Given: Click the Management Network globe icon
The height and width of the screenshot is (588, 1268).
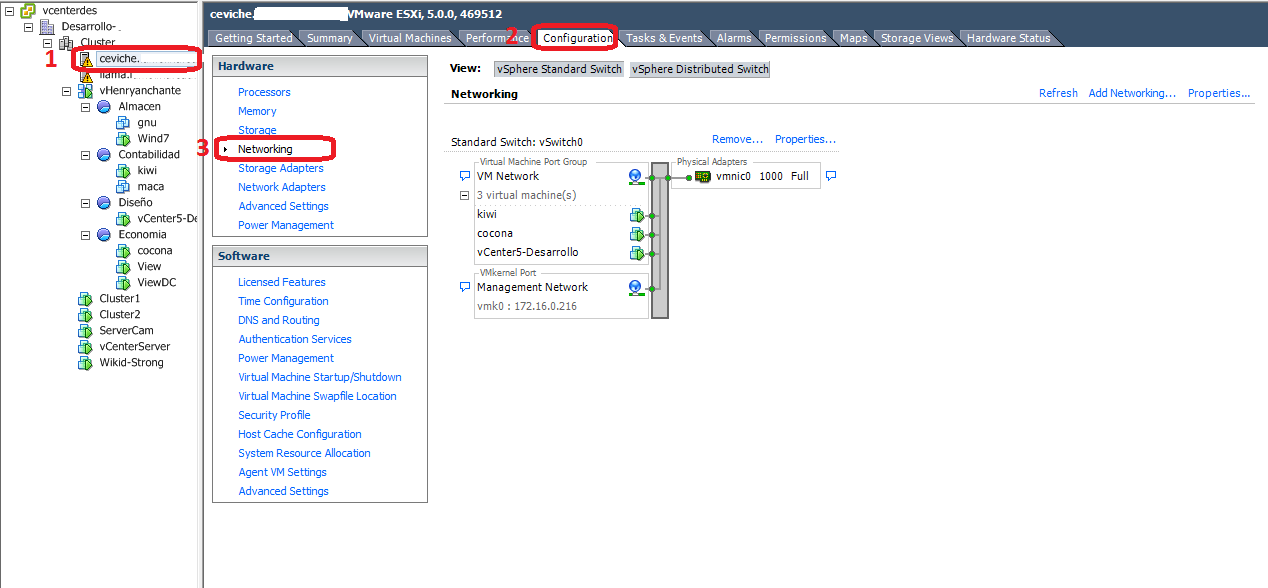Looking at the screenshot, I should point(635,288).
